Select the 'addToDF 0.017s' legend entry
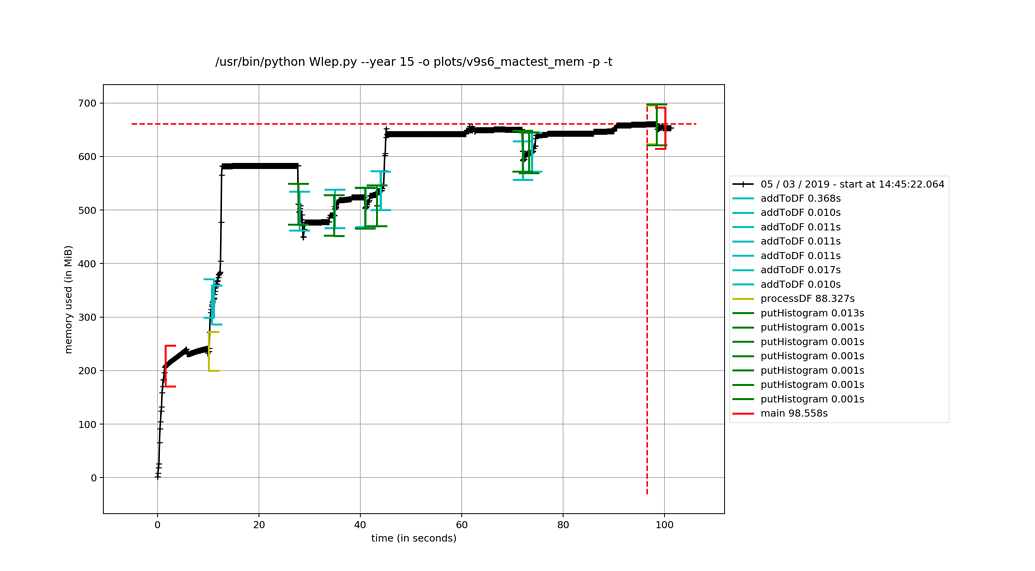 click(800, 270)
